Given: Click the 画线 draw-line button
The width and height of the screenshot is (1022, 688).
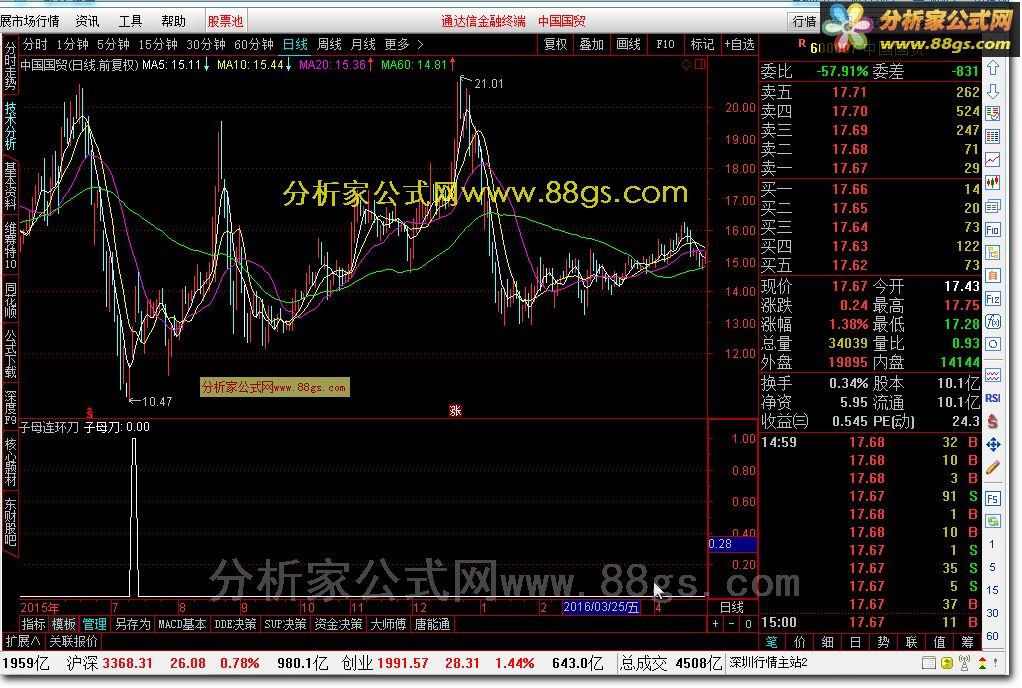Looking at the screenshot, I should (628, 44).
